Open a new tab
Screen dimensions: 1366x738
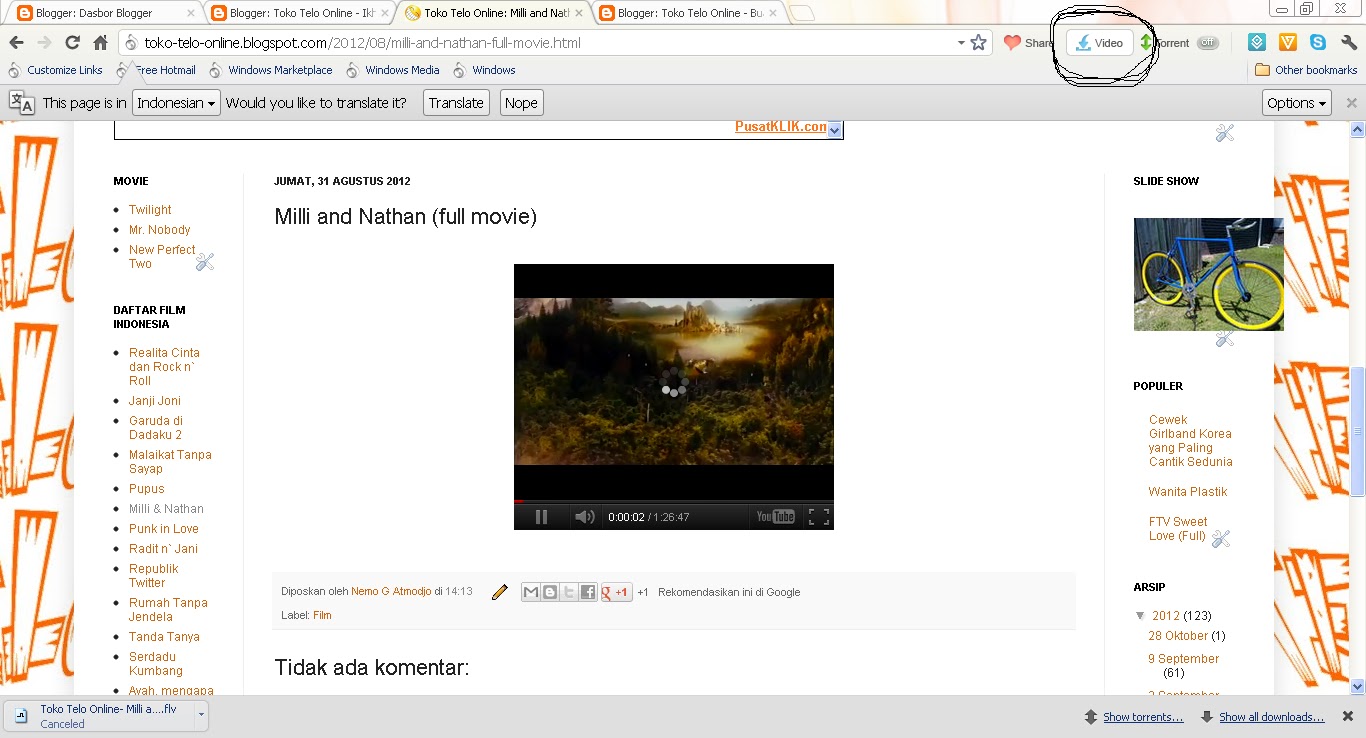pyautogui.click(x=802, y=13)
